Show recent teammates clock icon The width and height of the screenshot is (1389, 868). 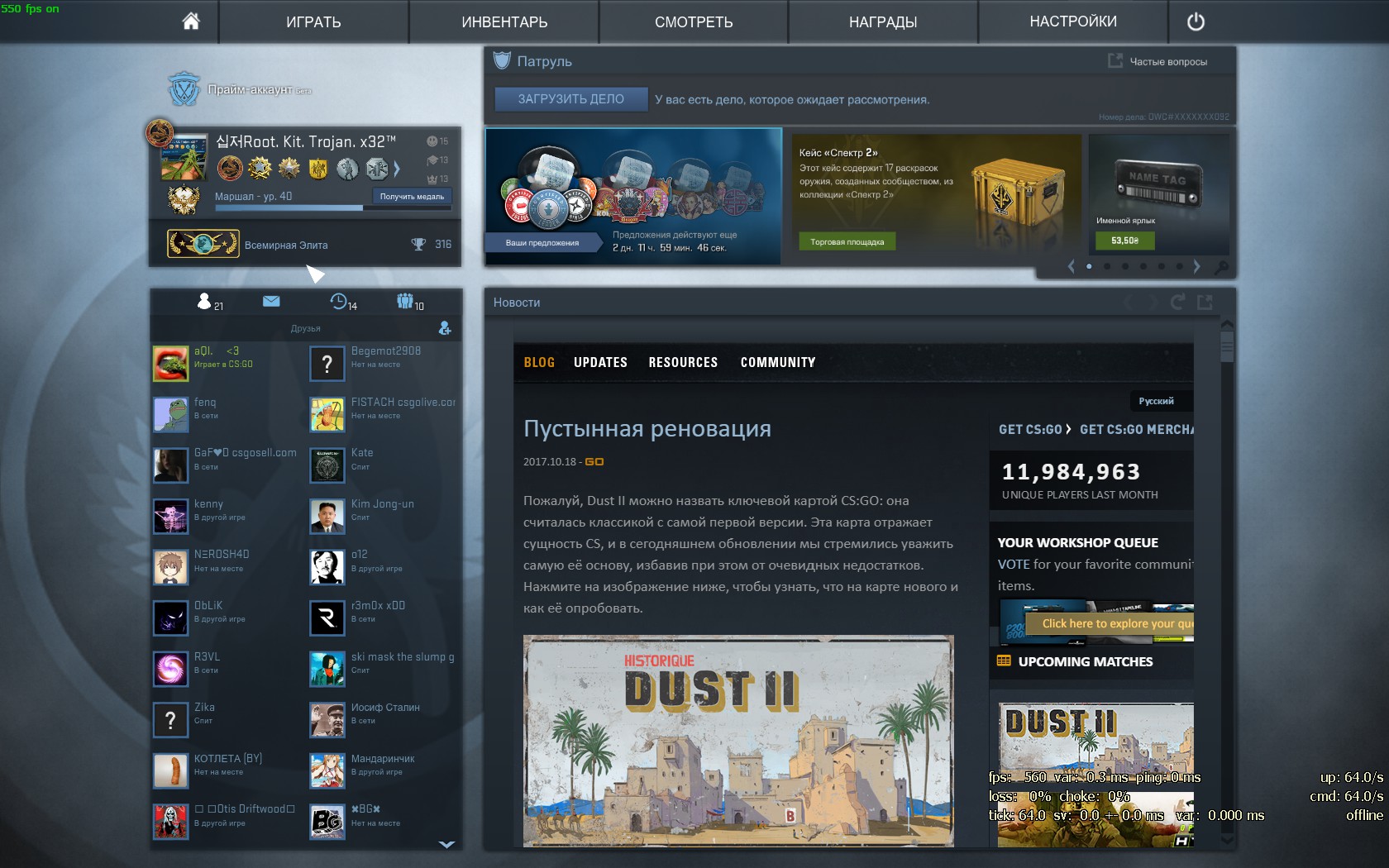pos(338,301)
